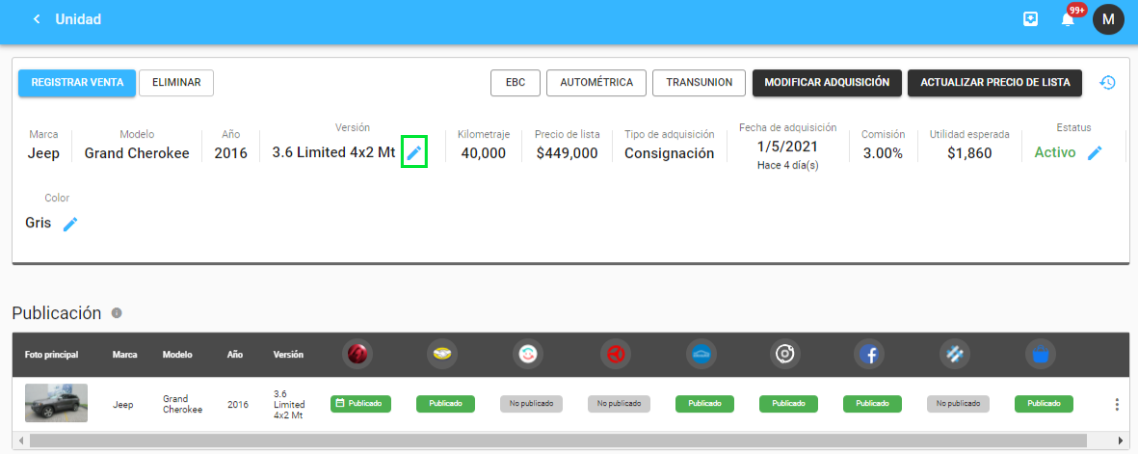Click Jeep value under Marca in details
Image resolution: width=1138 pixels, height=454 pixels.
point(44,153)
